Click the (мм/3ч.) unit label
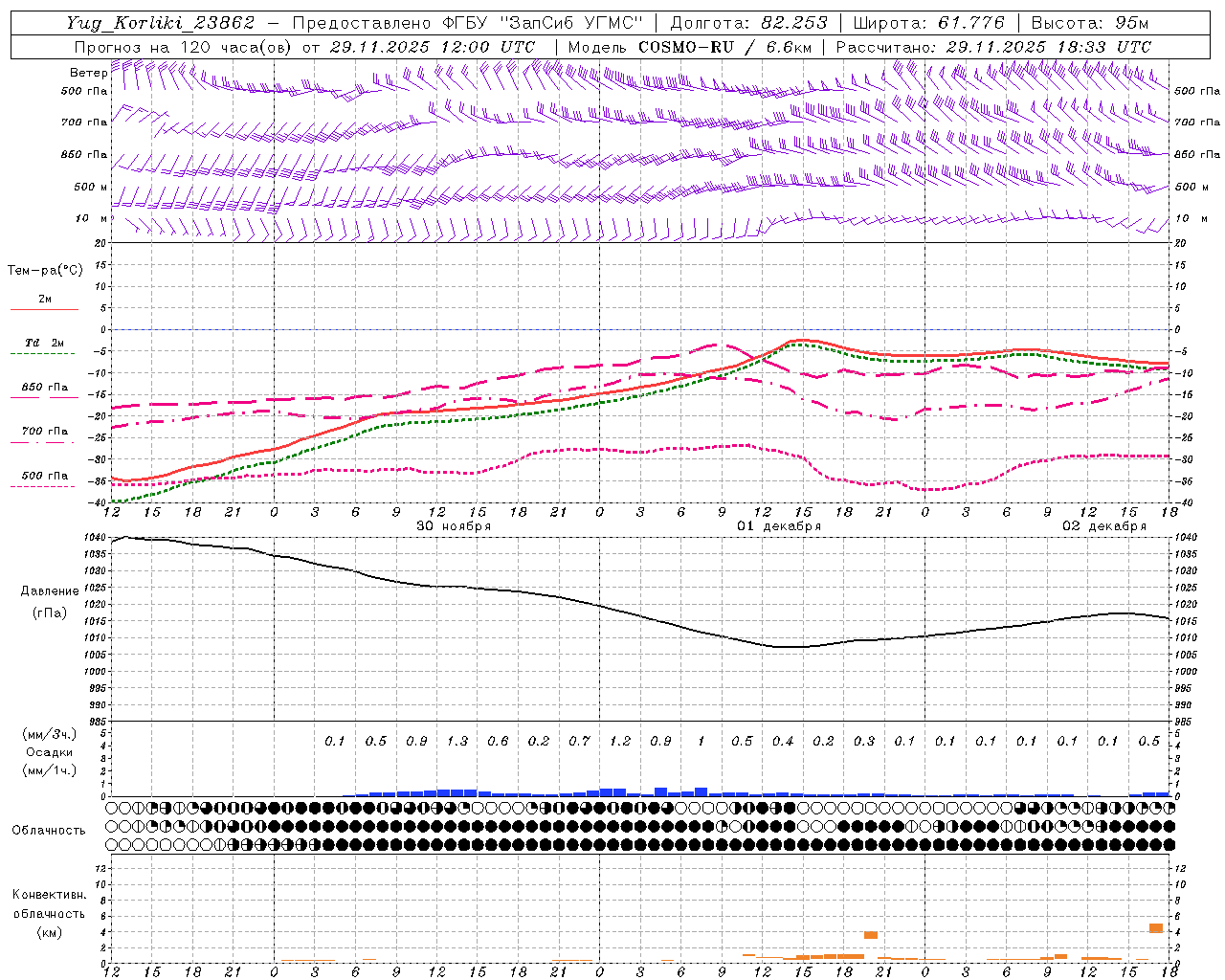1225x980 pixels. (x=49, y=734)
